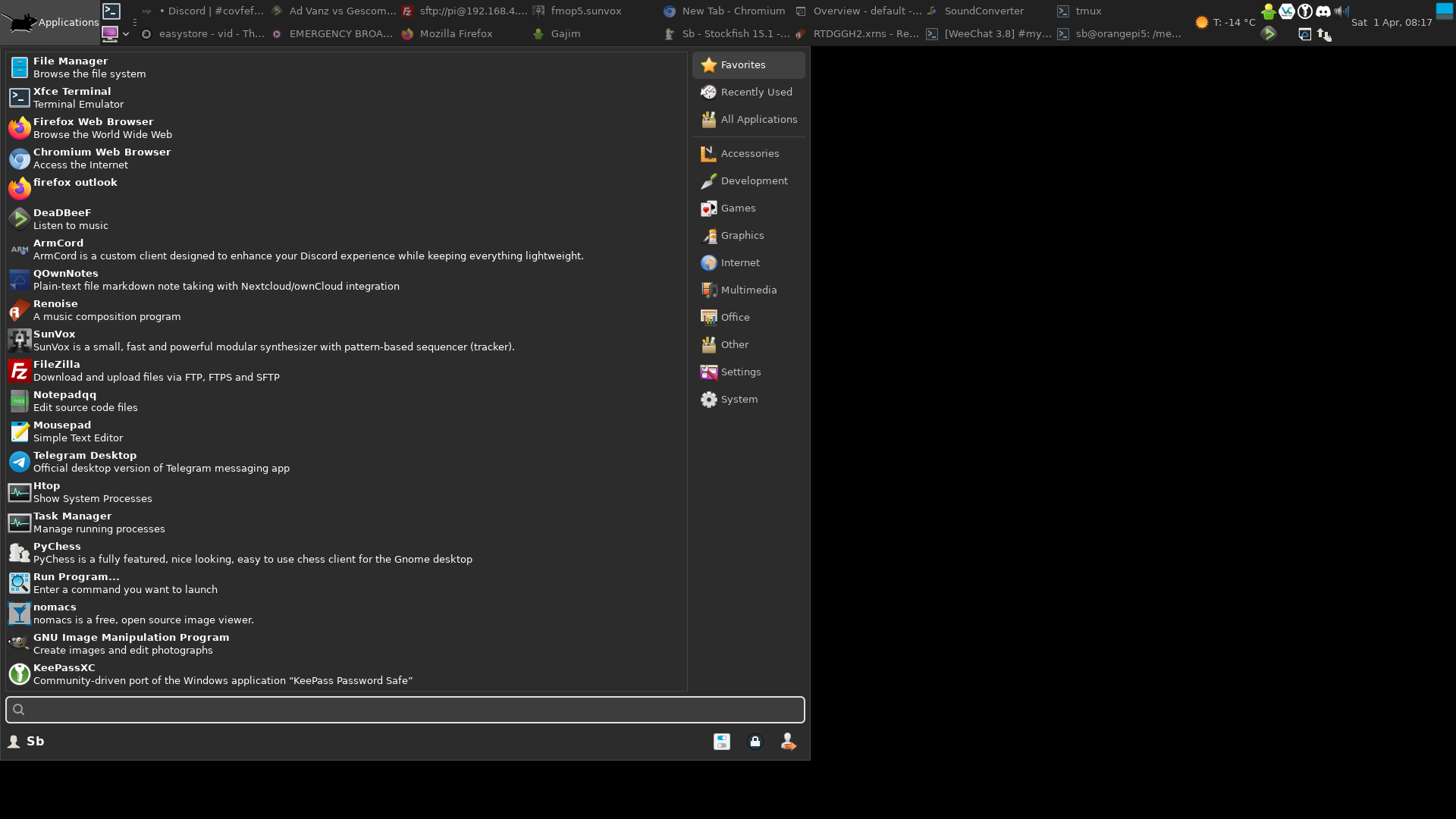Open the Development category
Screen dimensions: 1456x819
[x=748, y=181]
